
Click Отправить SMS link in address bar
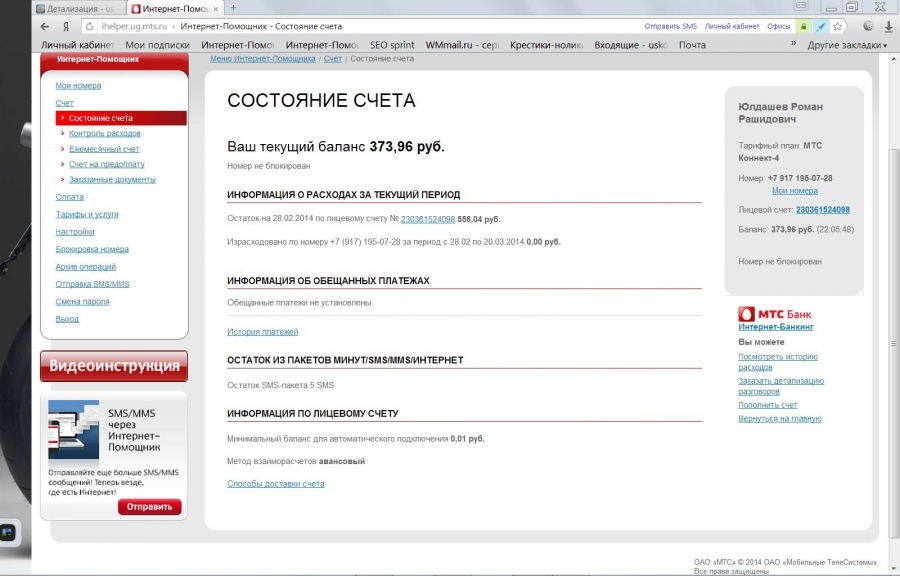(x=670, y=26)
